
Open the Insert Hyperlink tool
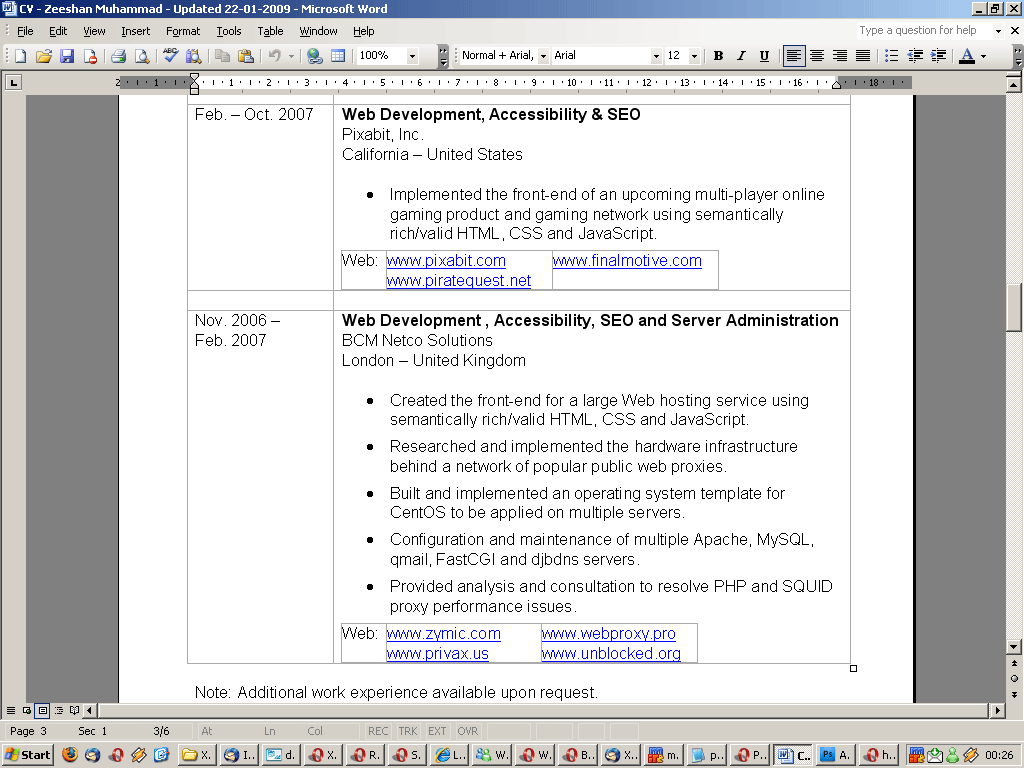point(315,56)
